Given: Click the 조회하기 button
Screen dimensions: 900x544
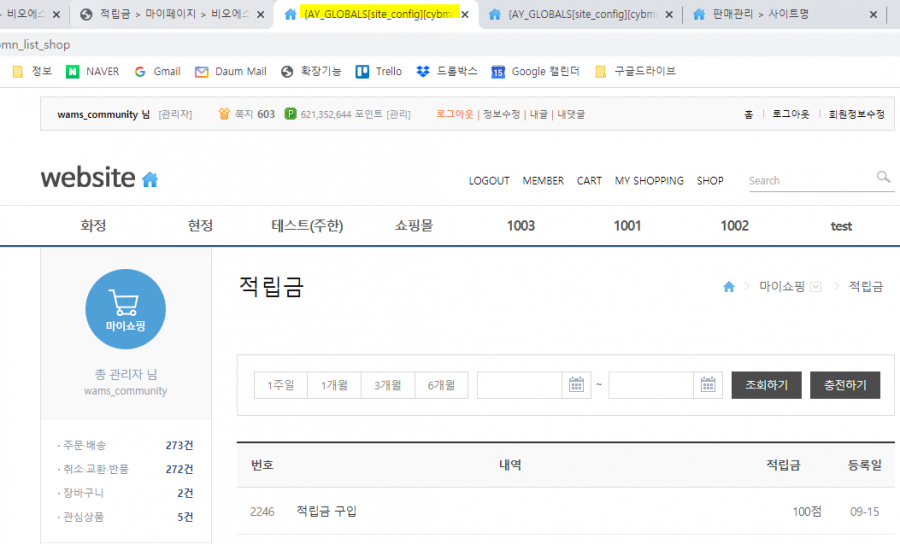Looking at the screenshot, I should point(766,385).
